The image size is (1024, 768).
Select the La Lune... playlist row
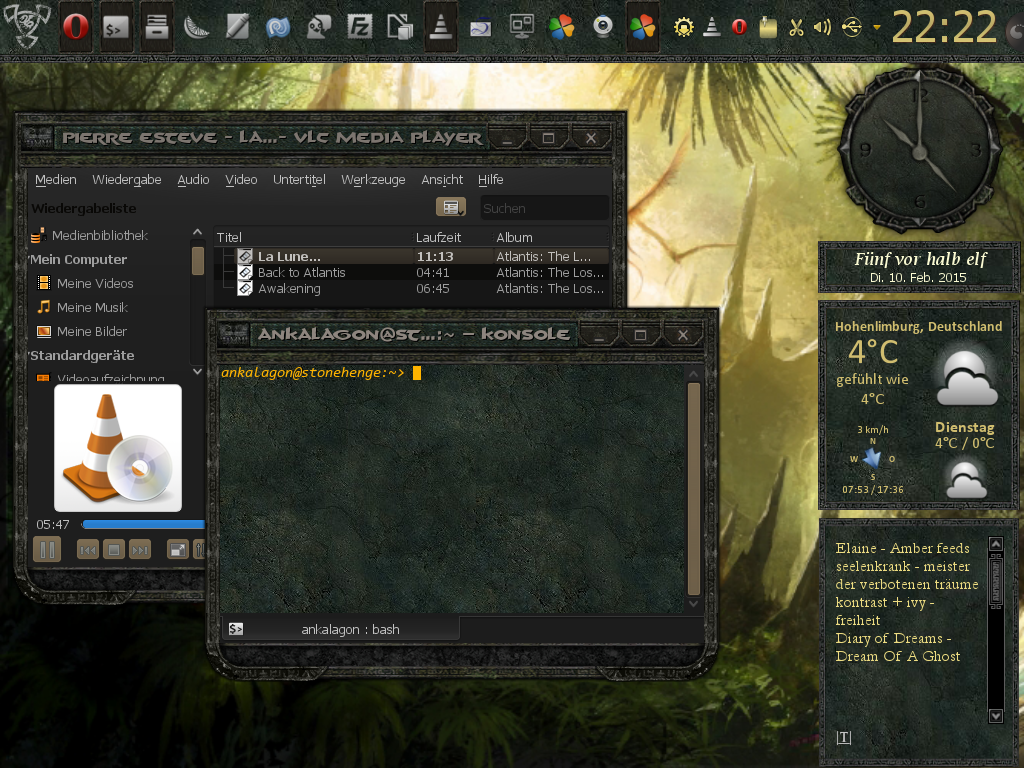411,256
